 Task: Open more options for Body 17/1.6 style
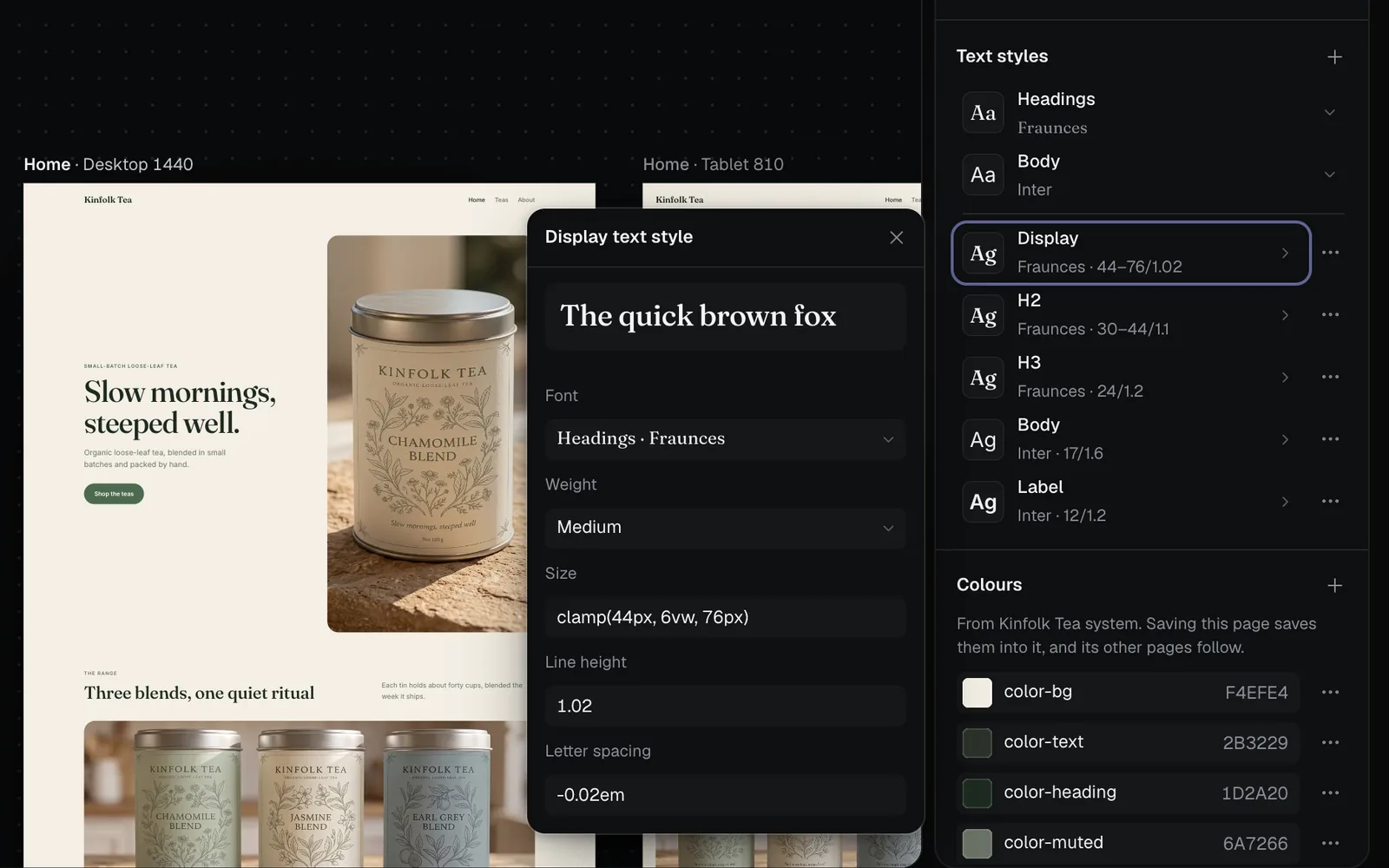(1330, 439)
